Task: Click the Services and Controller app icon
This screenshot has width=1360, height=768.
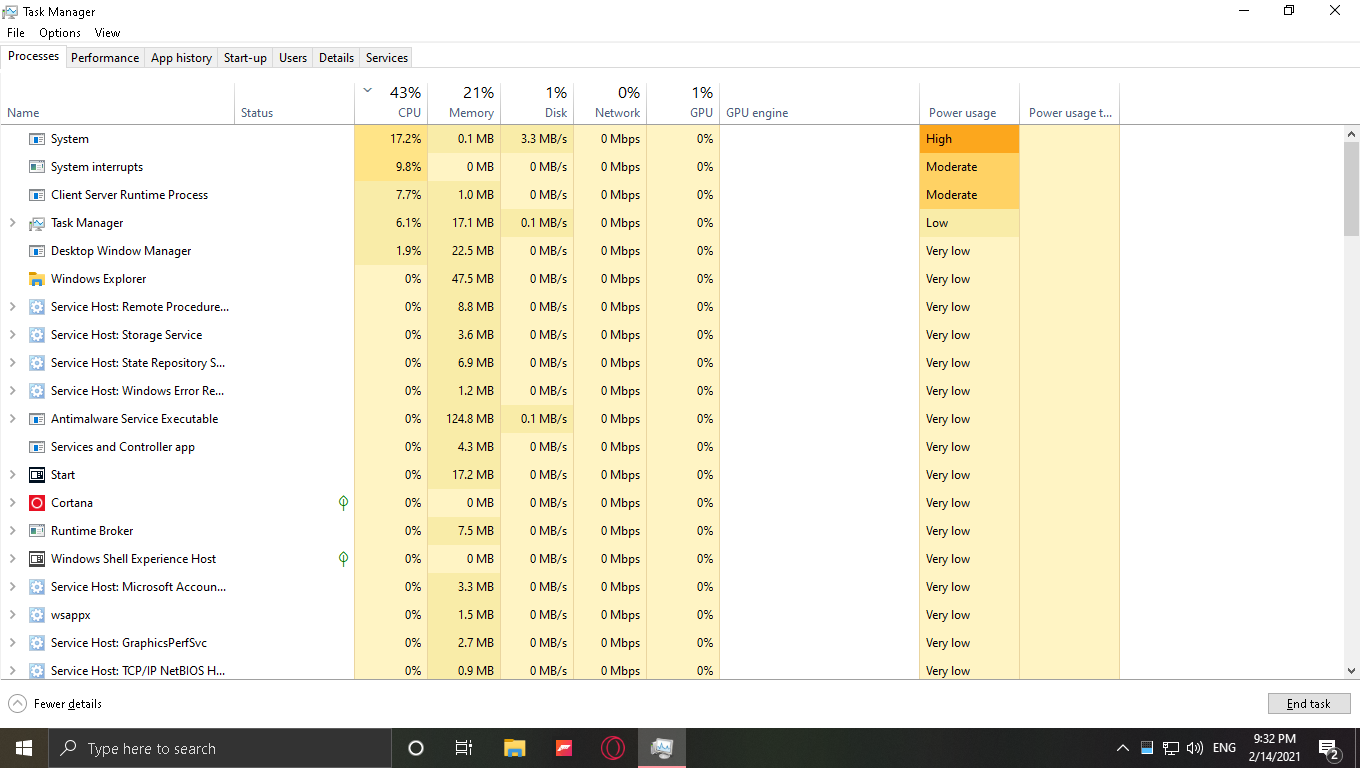Action: coord(37,447)
